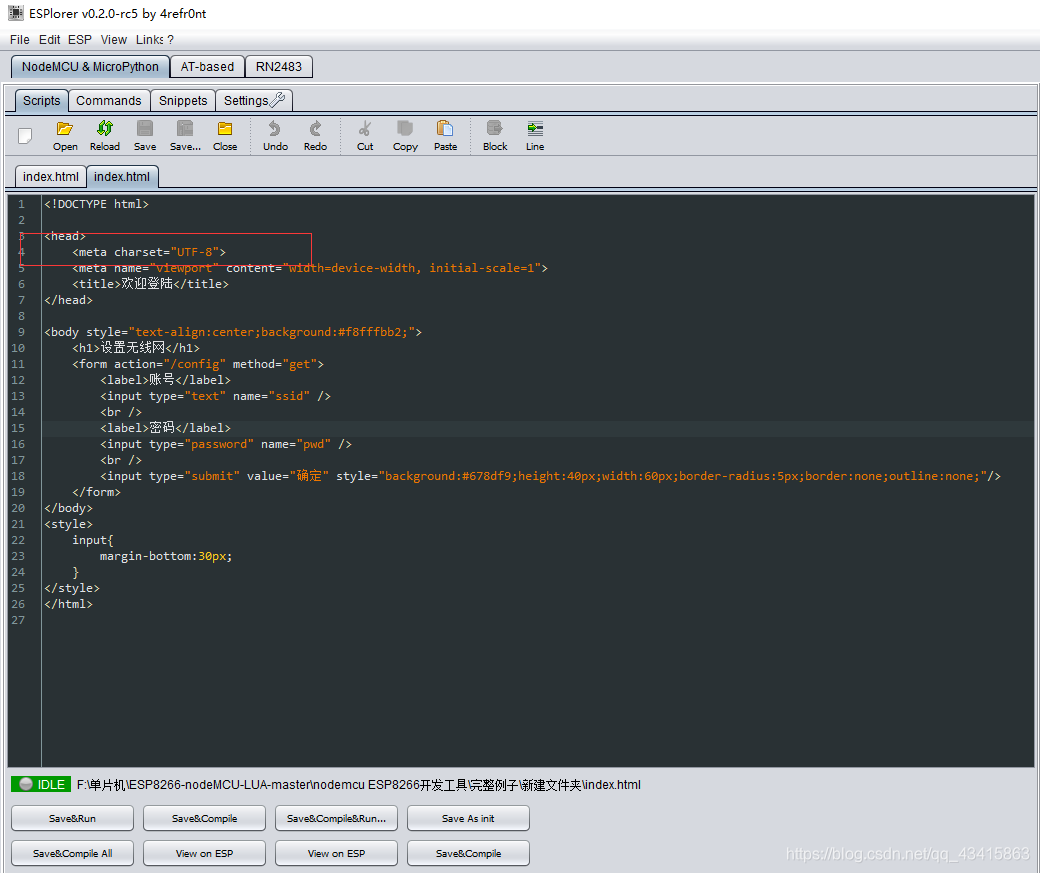Open the Settings tab with wrench icon
Image resolution: width=1040 pixels, height=873 pixels.
253,100
